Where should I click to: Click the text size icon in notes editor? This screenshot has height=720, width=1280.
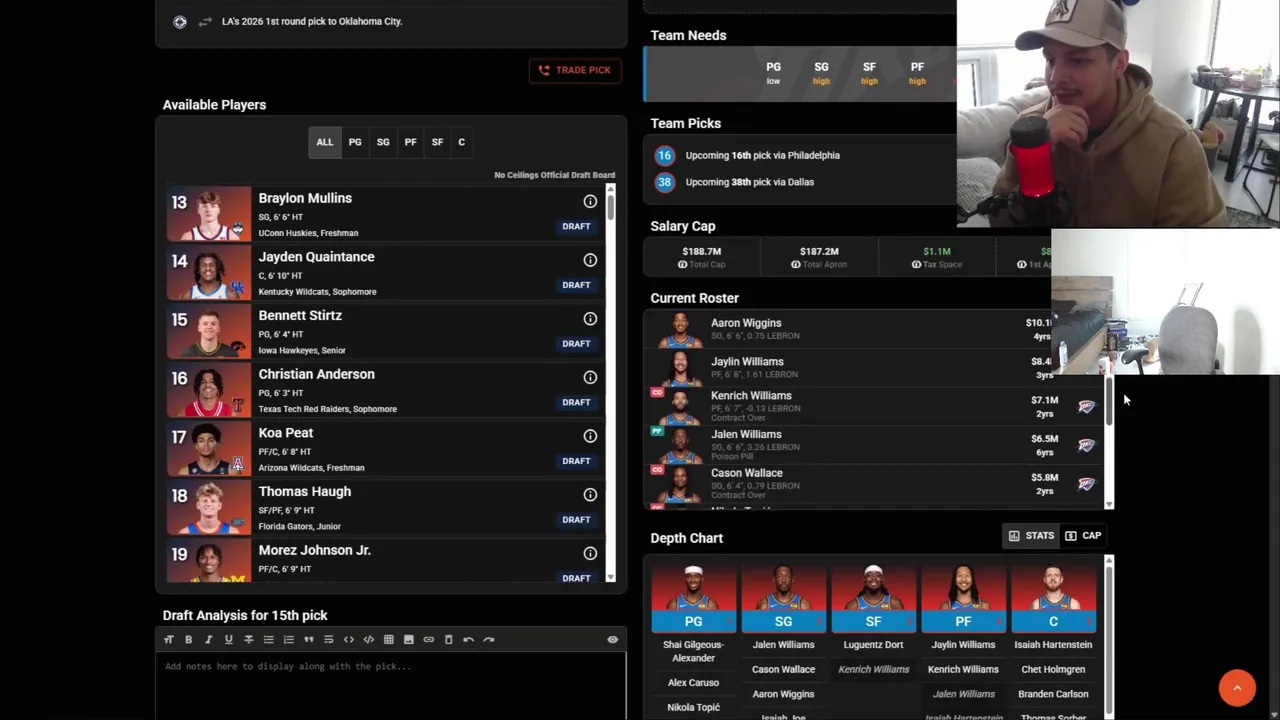click(x=168, y=639)
